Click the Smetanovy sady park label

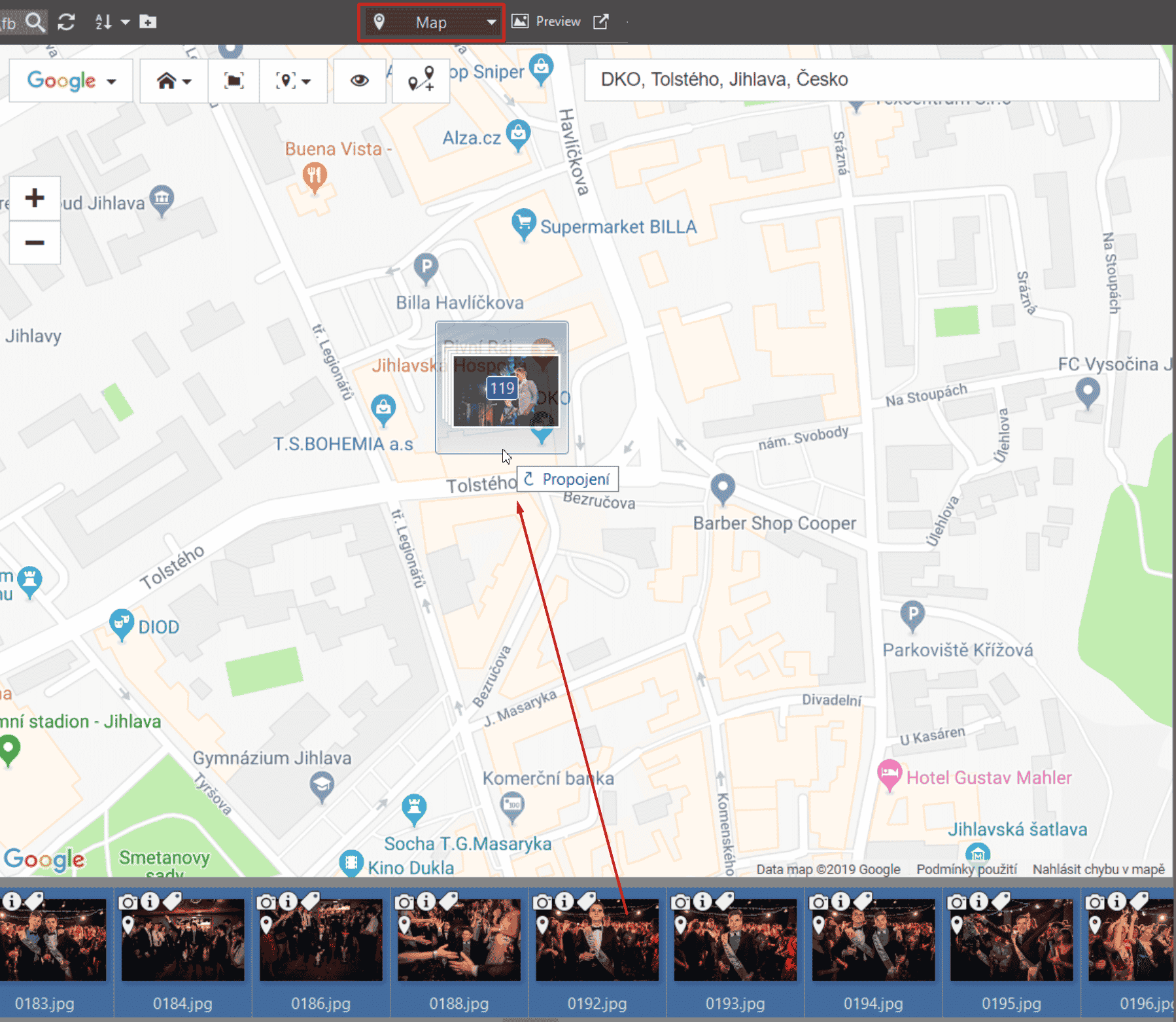click(x=165, y=864)
